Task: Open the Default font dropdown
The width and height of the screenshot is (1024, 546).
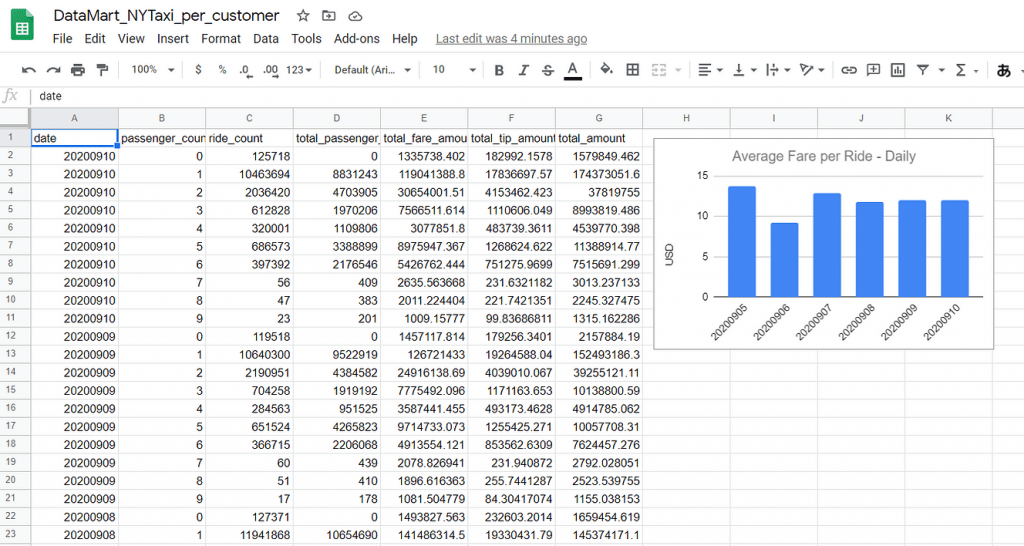Action: 372,70
